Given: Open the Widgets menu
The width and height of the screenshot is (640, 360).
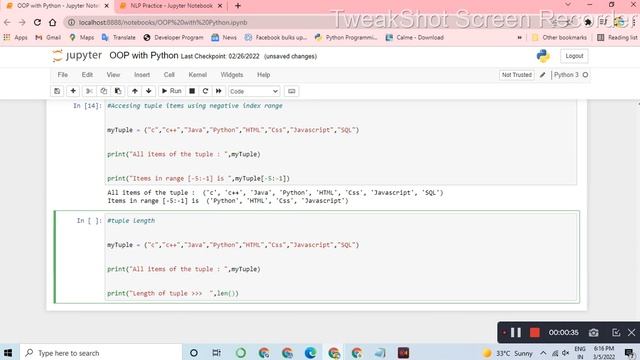Looking at the screenshot, I should [231, 75].
